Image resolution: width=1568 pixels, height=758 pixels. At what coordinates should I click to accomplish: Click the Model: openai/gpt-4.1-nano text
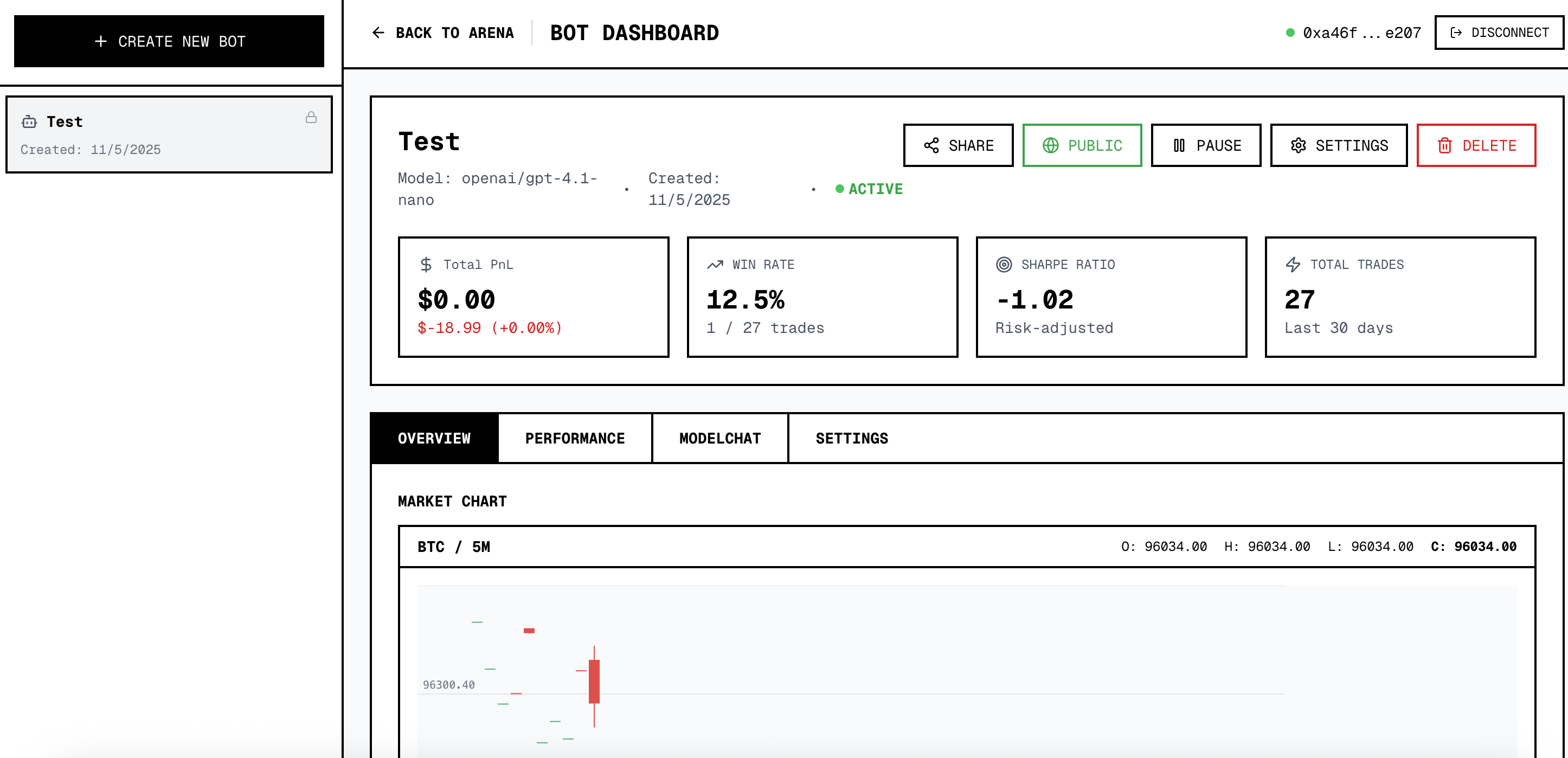tap(498, 189)
